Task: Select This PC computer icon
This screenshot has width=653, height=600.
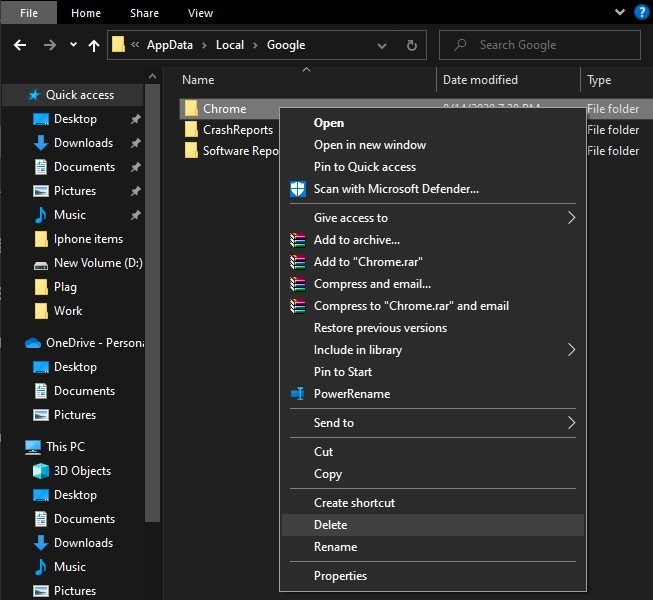Action: 33,447
